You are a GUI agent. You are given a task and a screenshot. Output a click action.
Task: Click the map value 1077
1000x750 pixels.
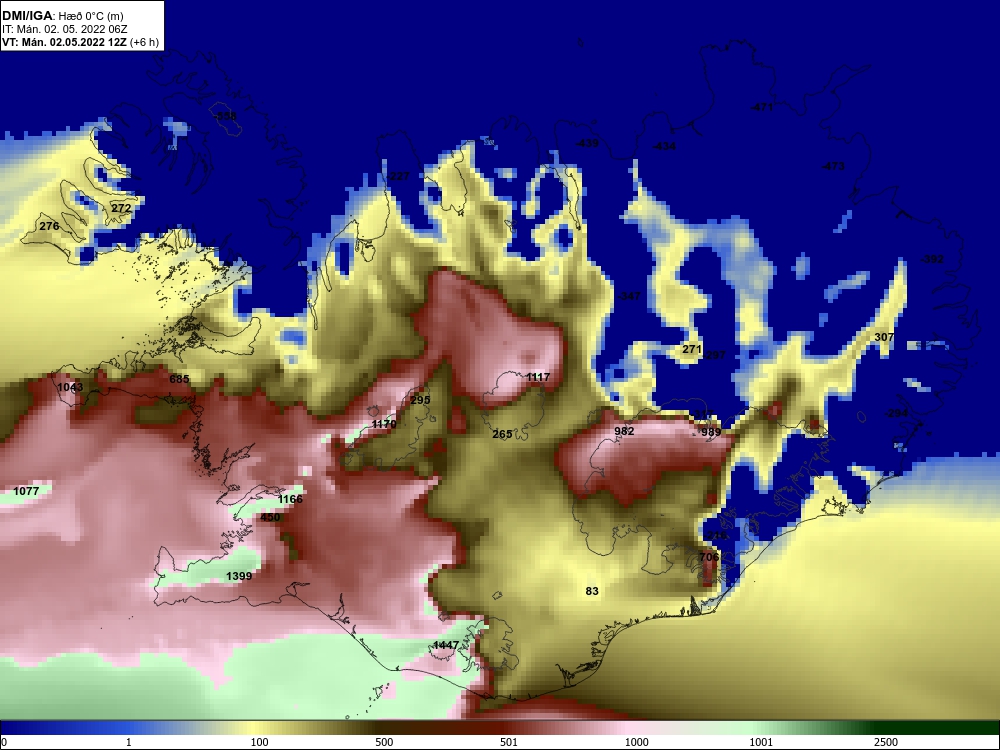pos(26,491)
